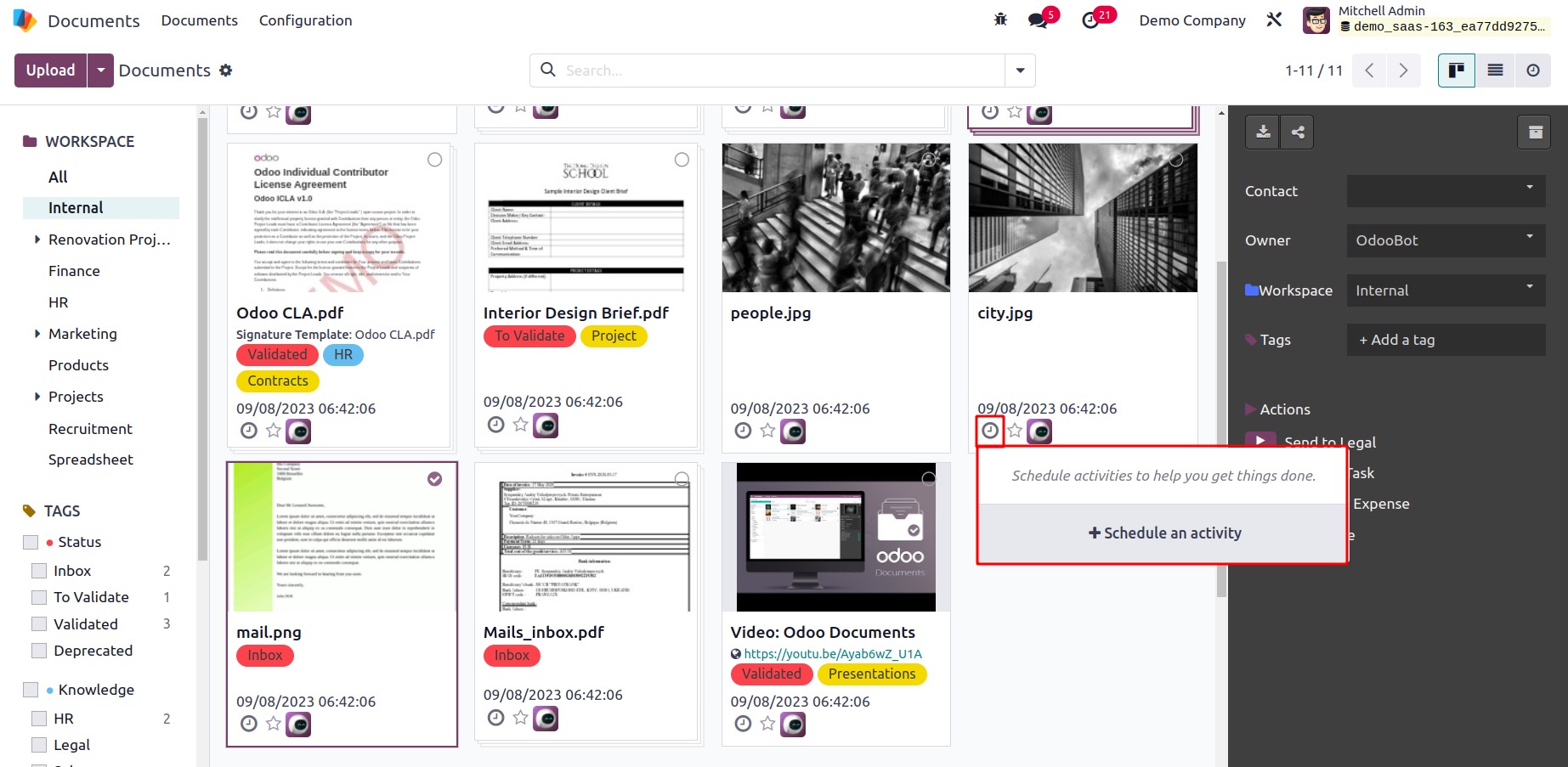Open the Documents settings gear icon
Image resolution: width=1568 pixels, height=767 pixels.
(225, 70)
